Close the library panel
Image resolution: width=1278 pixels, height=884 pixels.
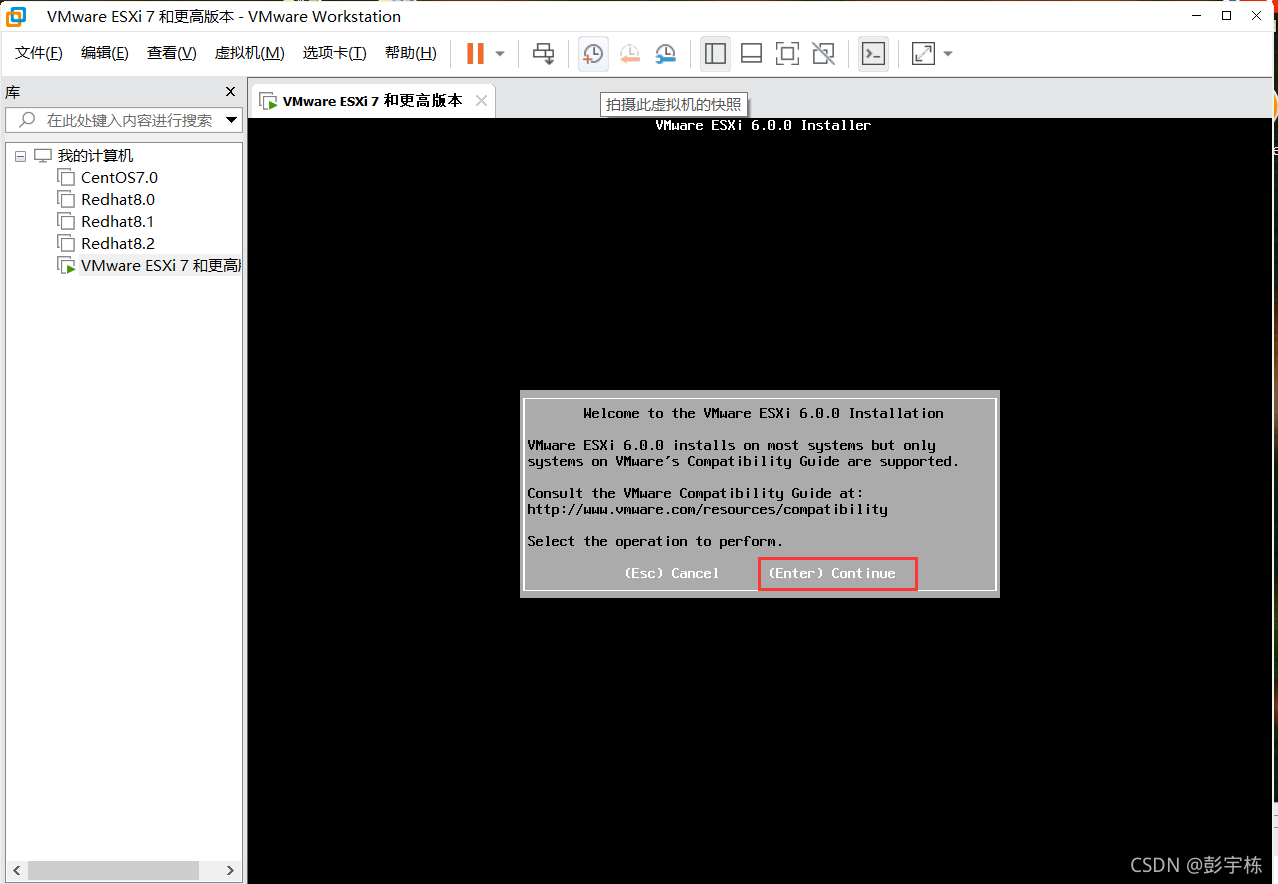230,92
